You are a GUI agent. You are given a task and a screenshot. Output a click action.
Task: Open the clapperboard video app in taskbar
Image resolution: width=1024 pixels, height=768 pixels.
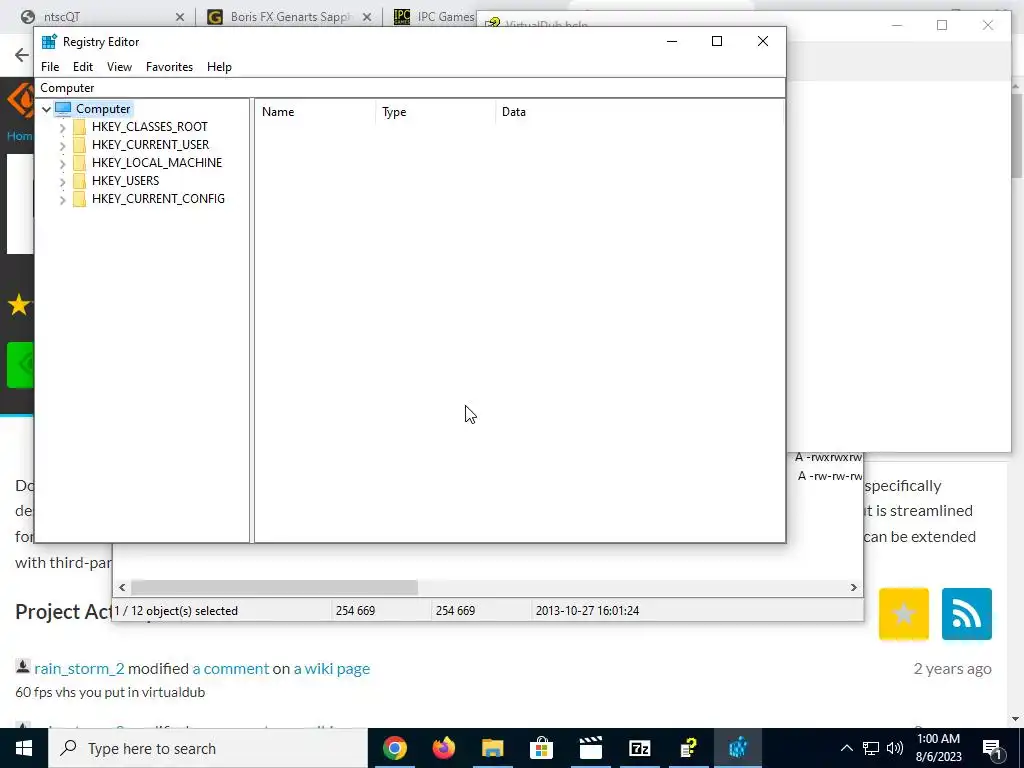click(591, 748)
